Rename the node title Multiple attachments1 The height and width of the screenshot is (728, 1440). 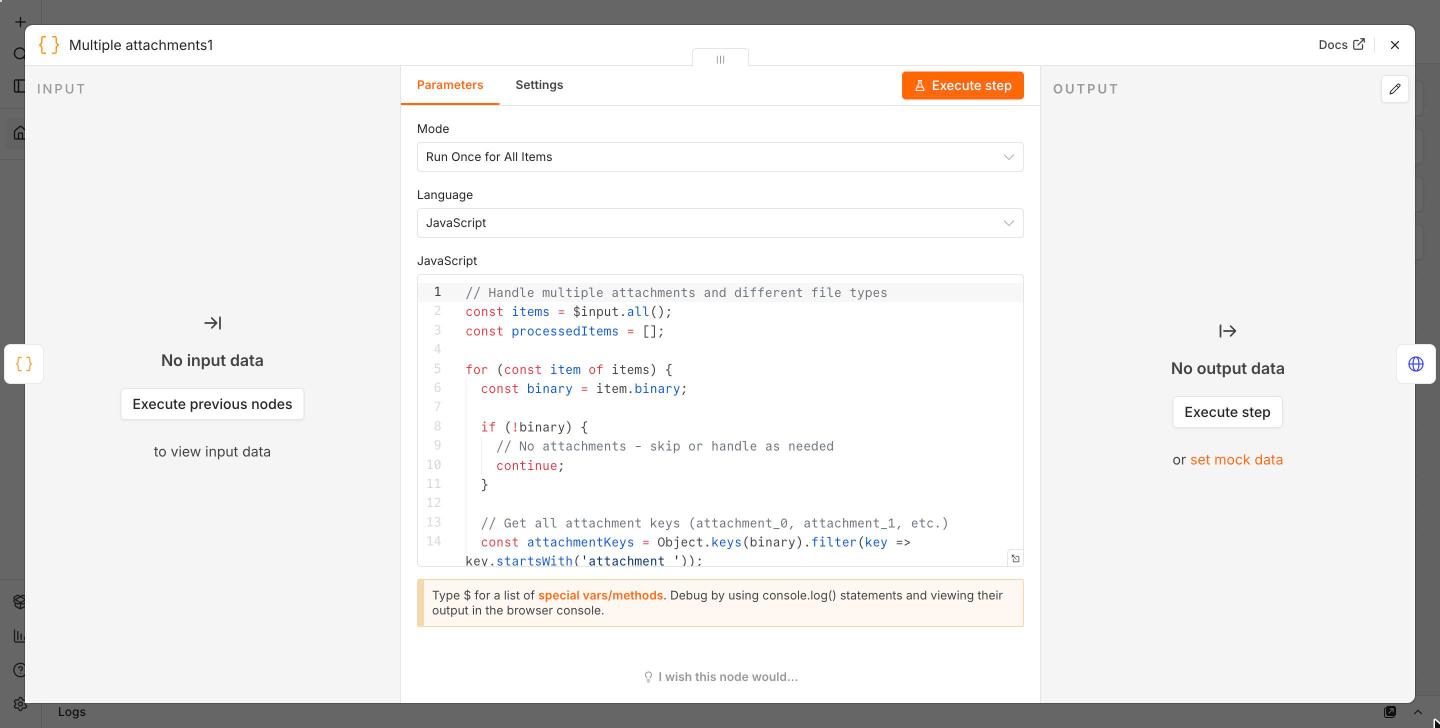click(x=141, y=45)
